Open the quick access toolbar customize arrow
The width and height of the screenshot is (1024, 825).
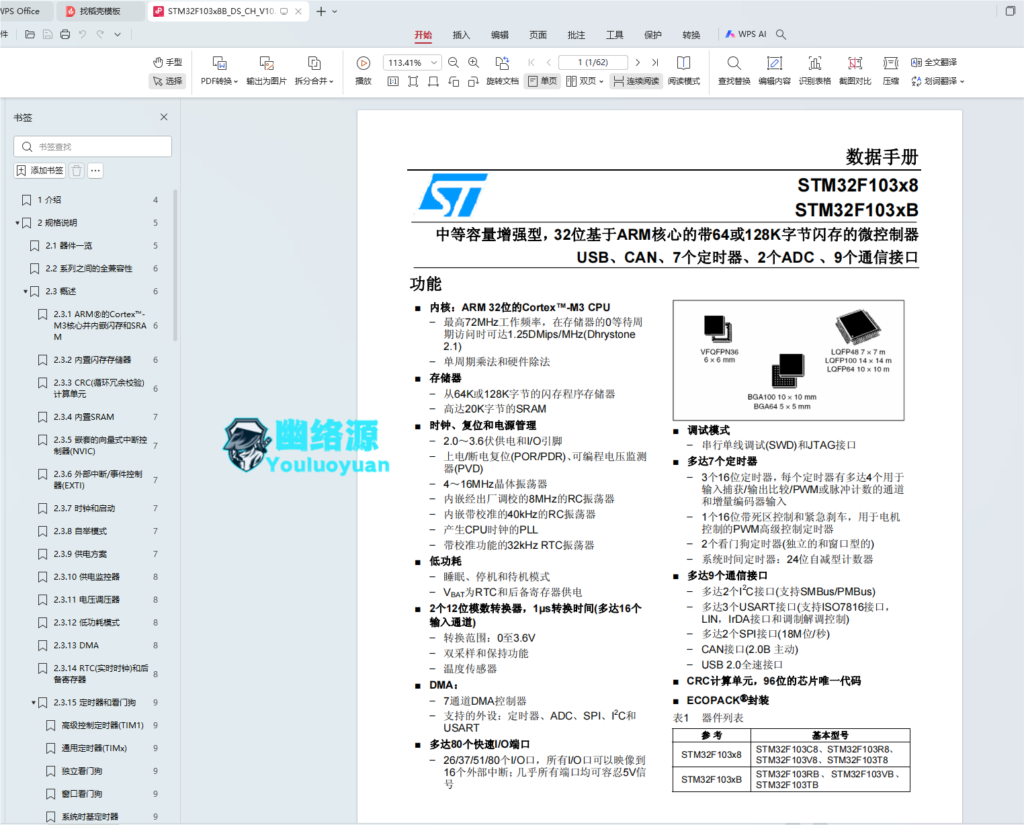click(x=118, y=35)
